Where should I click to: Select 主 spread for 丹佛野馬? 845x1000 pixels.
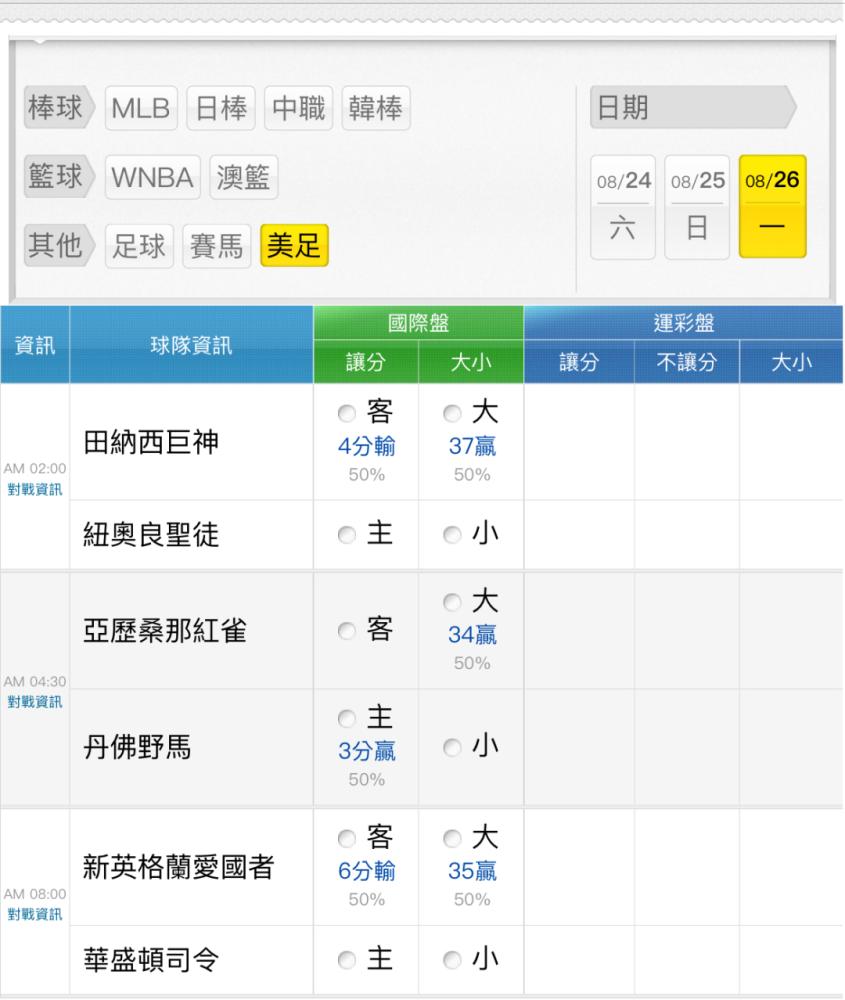pyautogui.click(x=347, y=719)
